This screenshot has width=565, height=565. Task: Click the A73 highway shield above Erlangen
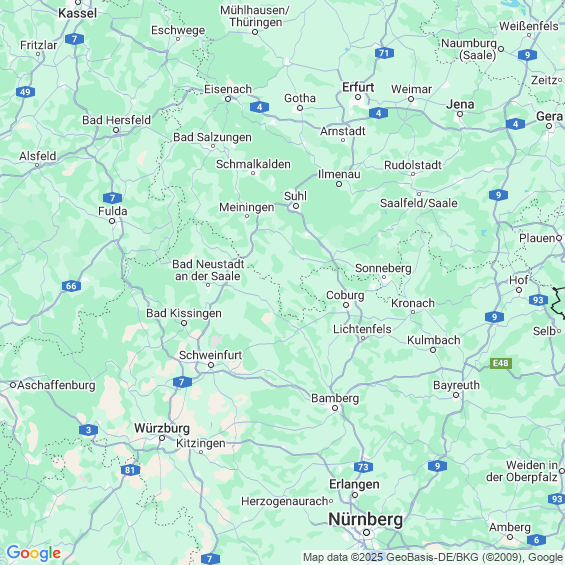tap(363, 467)
